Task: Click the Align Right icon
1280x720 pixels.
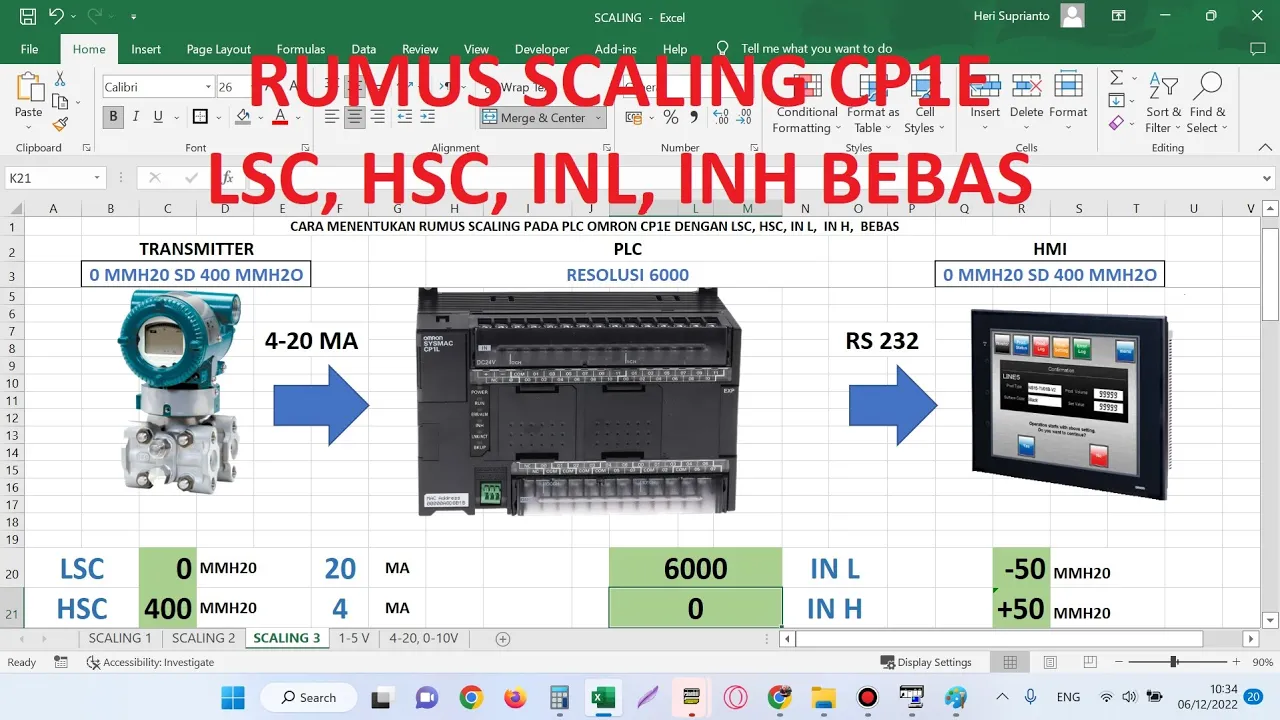Action: click(377, 117)
